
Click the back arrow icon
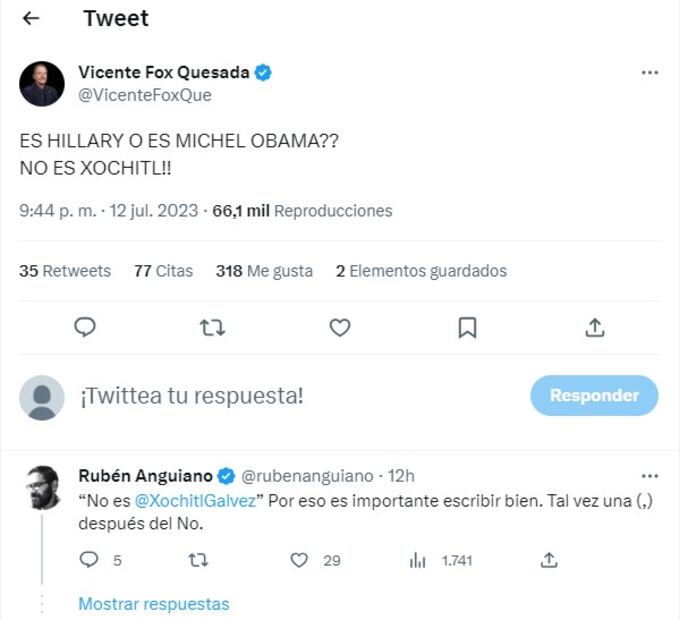tap(31, 18)
